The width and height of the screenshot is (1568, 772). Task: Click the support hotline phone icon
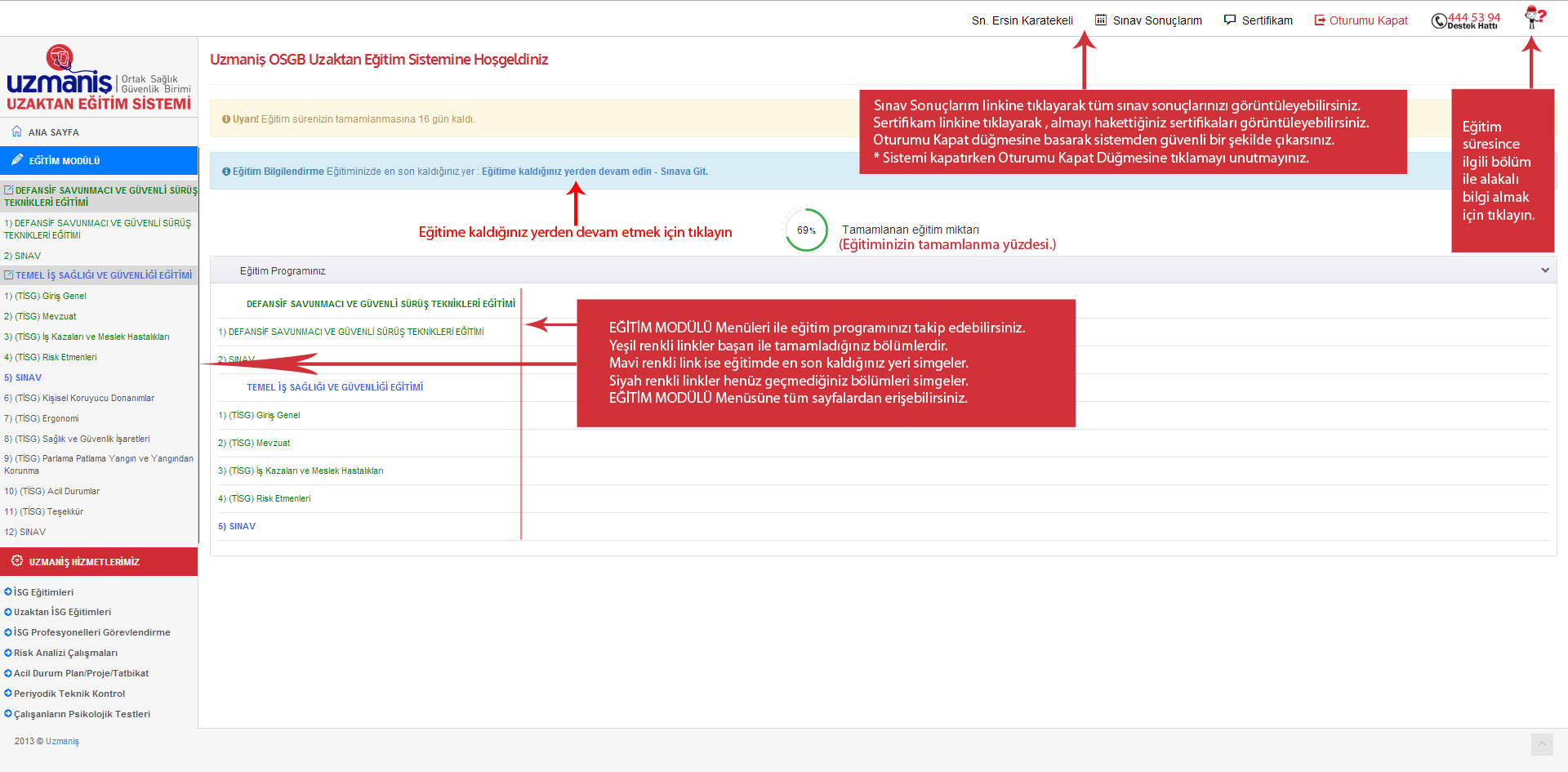[x=1439, y=21]
